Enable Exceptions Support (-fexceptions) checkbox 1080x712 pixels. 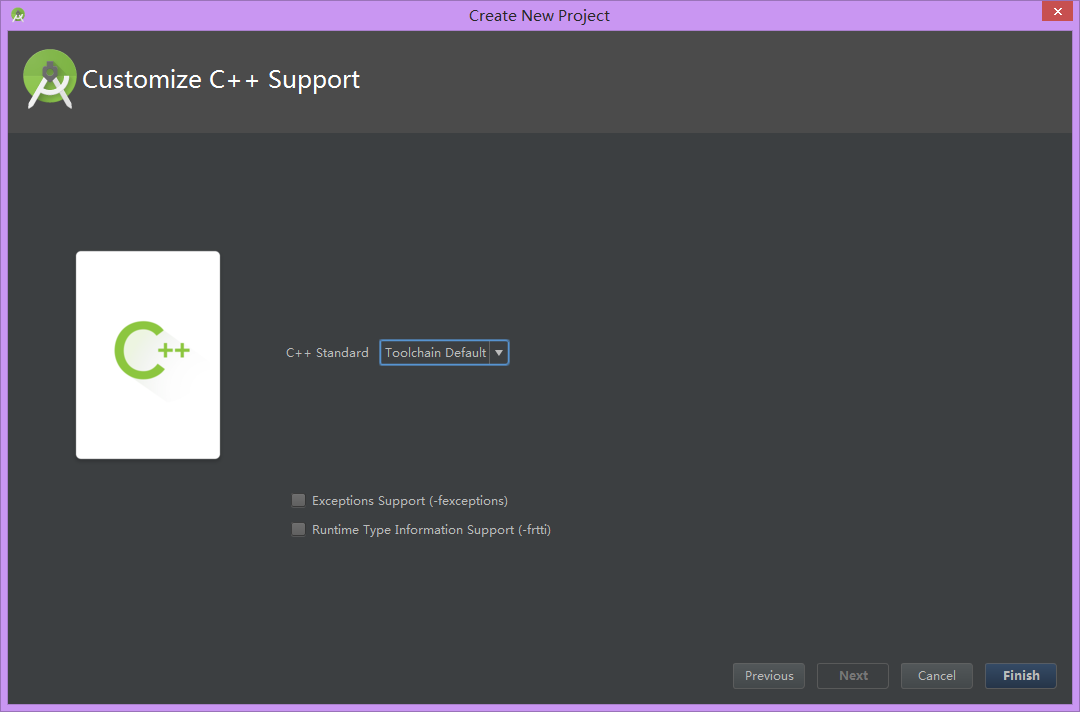[298, 501]
